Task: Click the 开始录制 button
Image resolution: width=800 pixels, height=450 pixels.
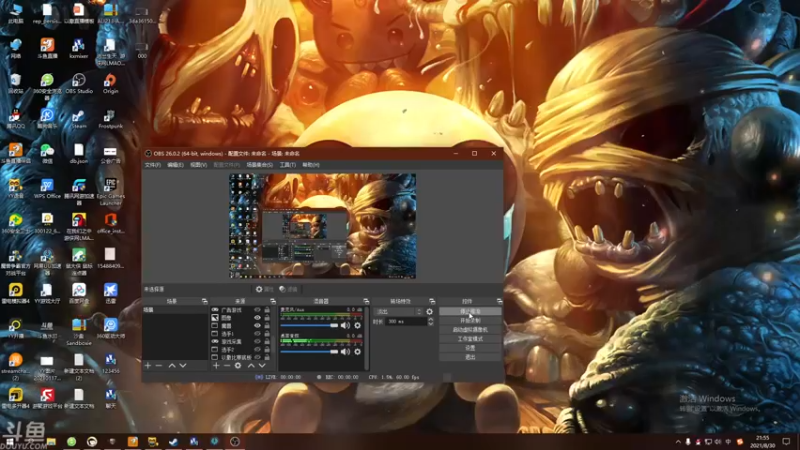Action: click(x=470, y=321)
